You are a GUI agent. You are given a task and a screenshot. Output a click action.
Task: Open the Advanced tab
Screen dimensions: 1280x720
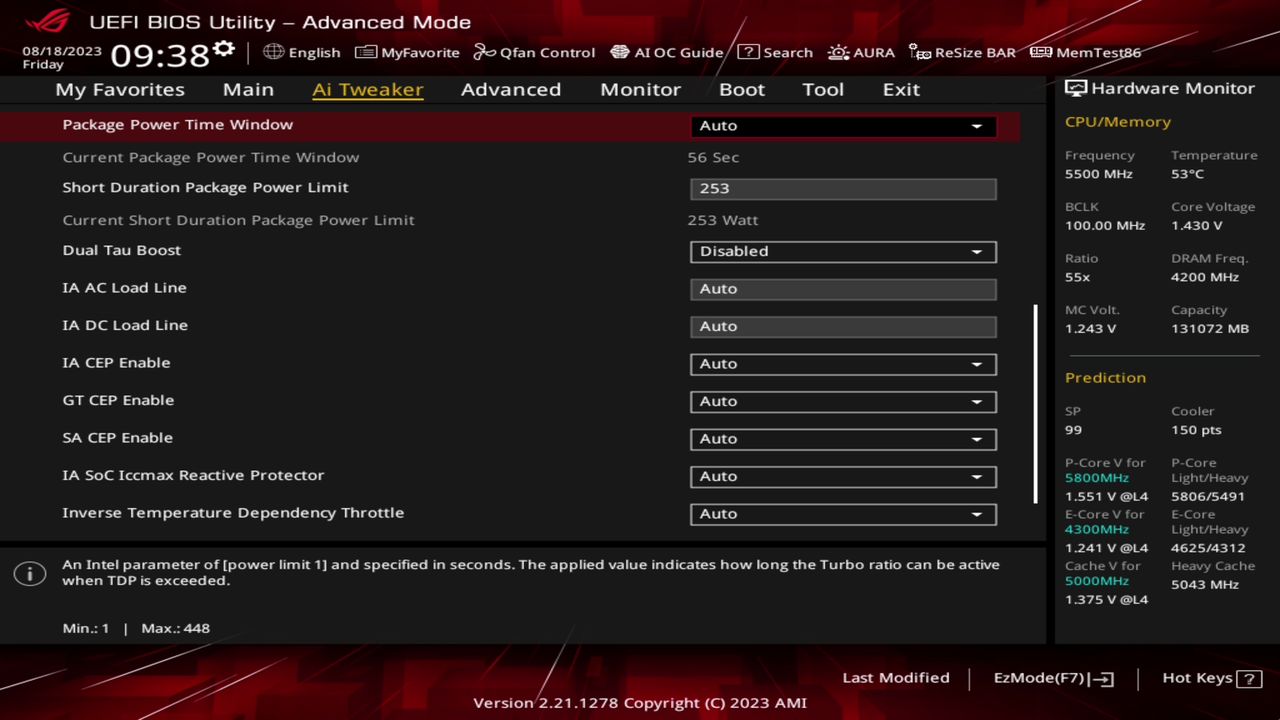click(x=510, y=89)
